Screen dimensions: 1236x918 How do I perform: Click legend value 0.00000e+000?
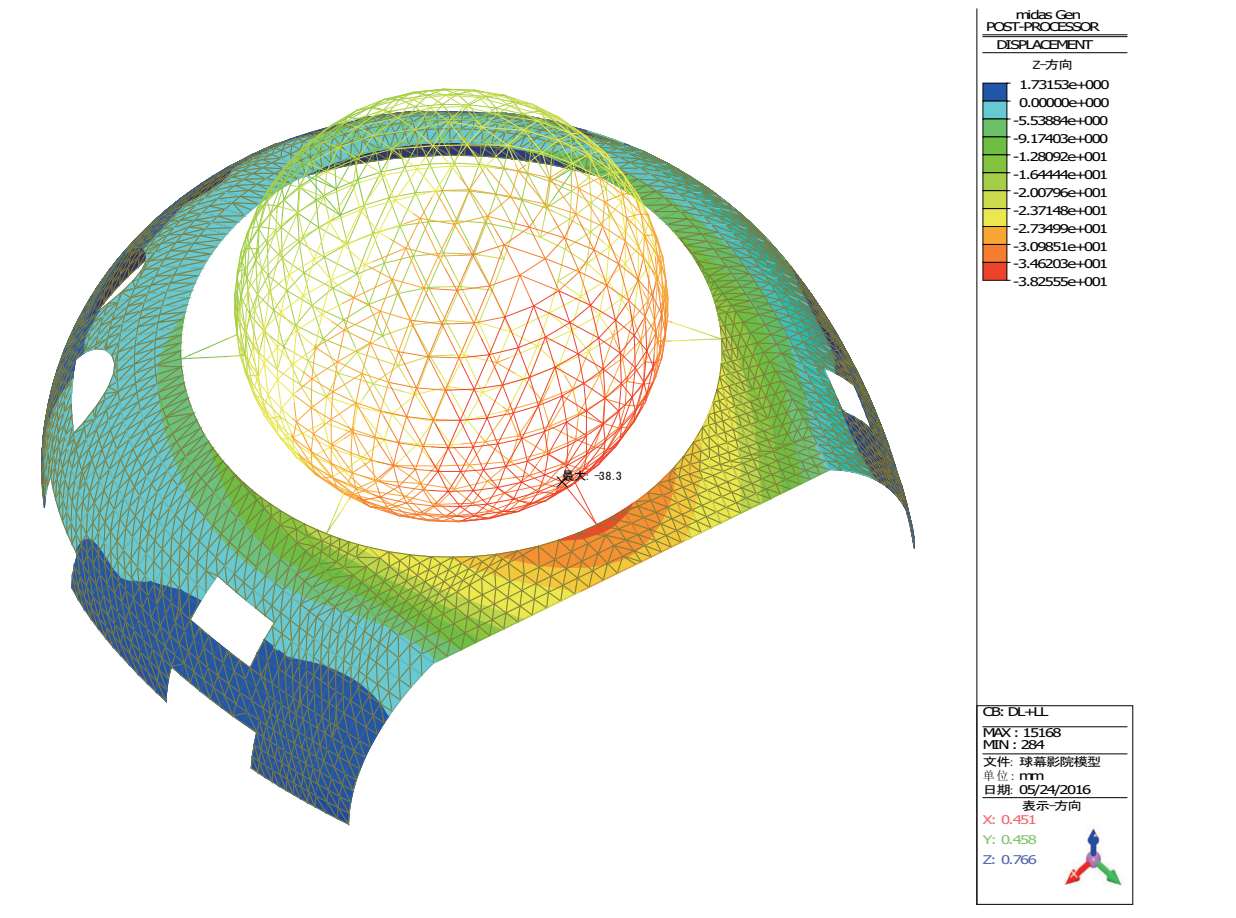[1062, 103]
